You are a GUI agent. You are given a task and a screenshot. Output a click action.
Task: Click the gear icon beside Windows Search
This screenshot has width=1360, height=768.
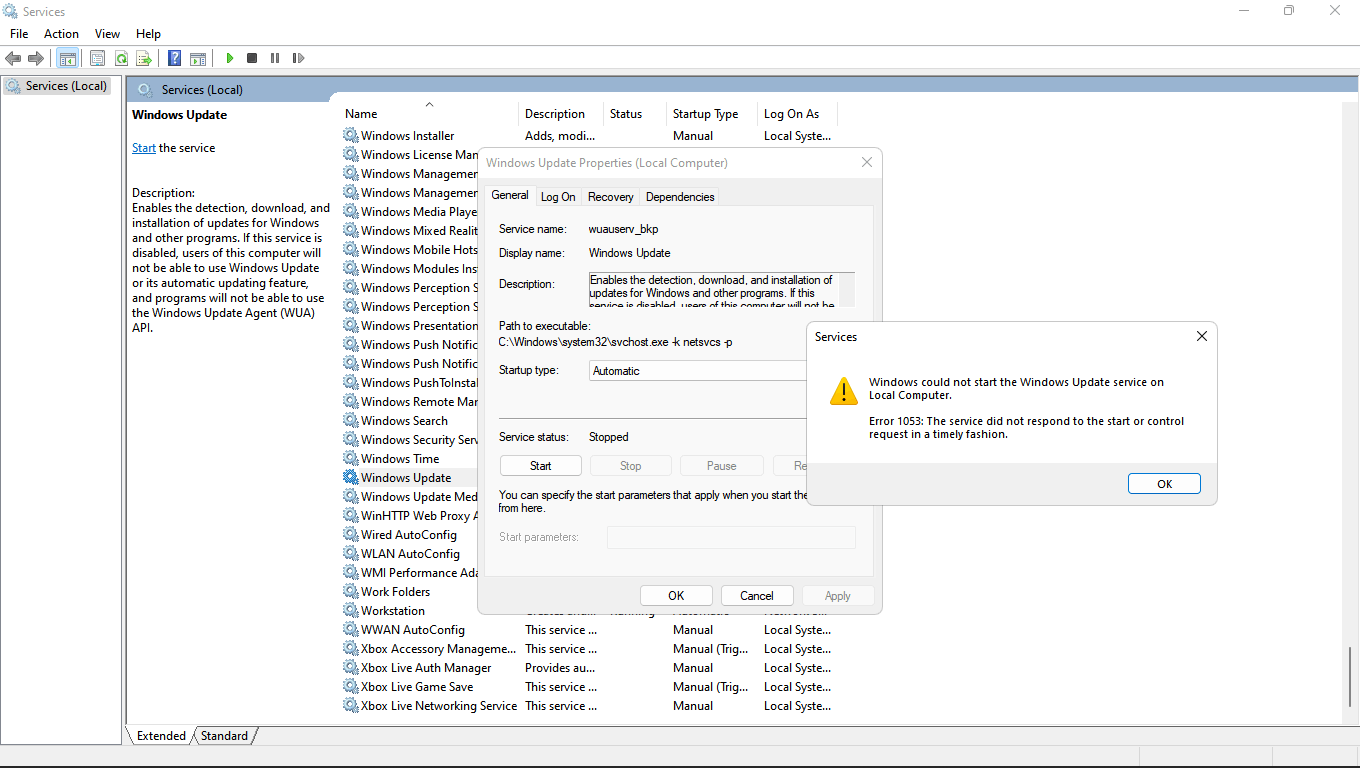pos(351,420)
